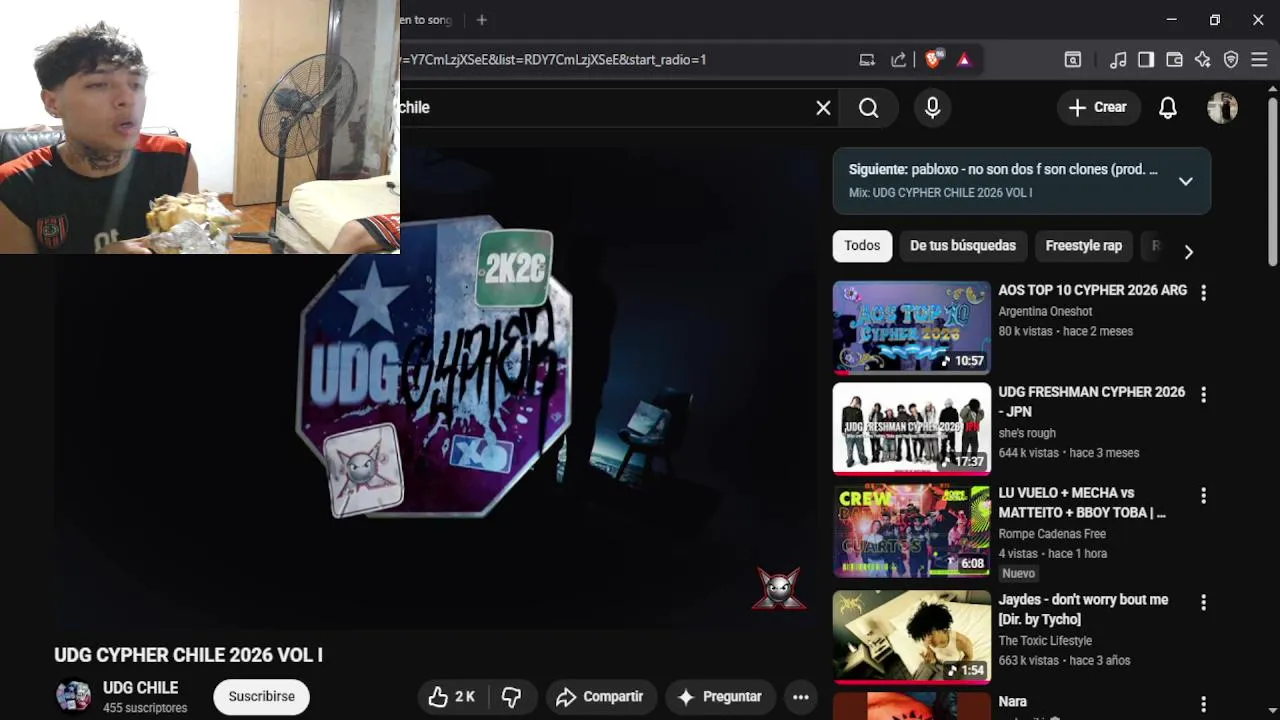Open LU VUELO + MECHA video thumbnail
The image size is (1280, 720).
[912, 531]
